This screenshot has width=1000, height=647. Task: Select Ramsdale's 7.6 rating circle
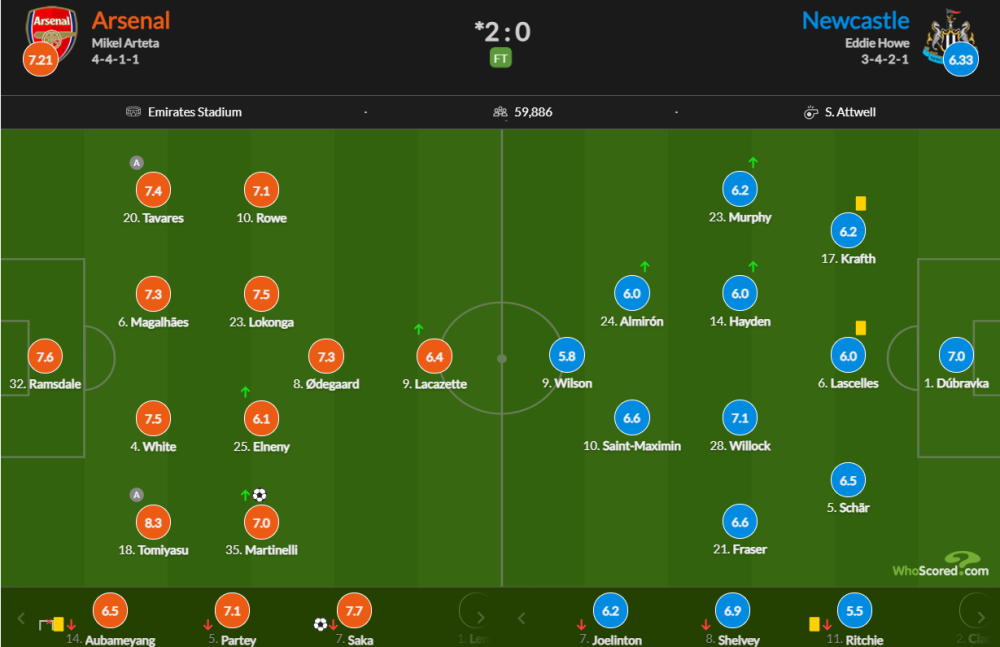(45, 357)
